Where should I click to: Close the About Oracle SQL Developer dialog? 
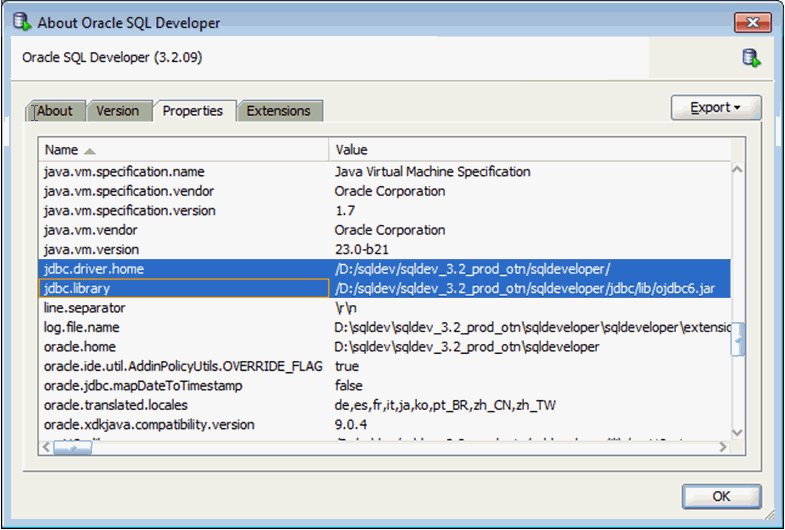point(752,23)
